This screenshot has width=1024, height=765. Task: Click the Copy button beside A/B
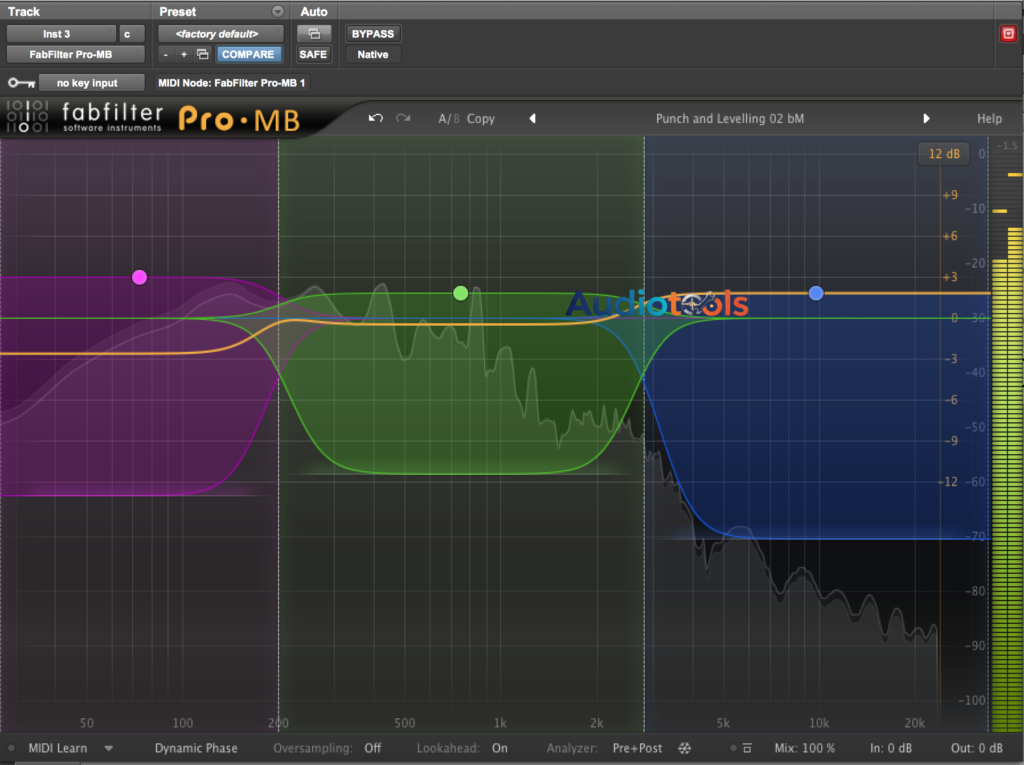[481, 118]
